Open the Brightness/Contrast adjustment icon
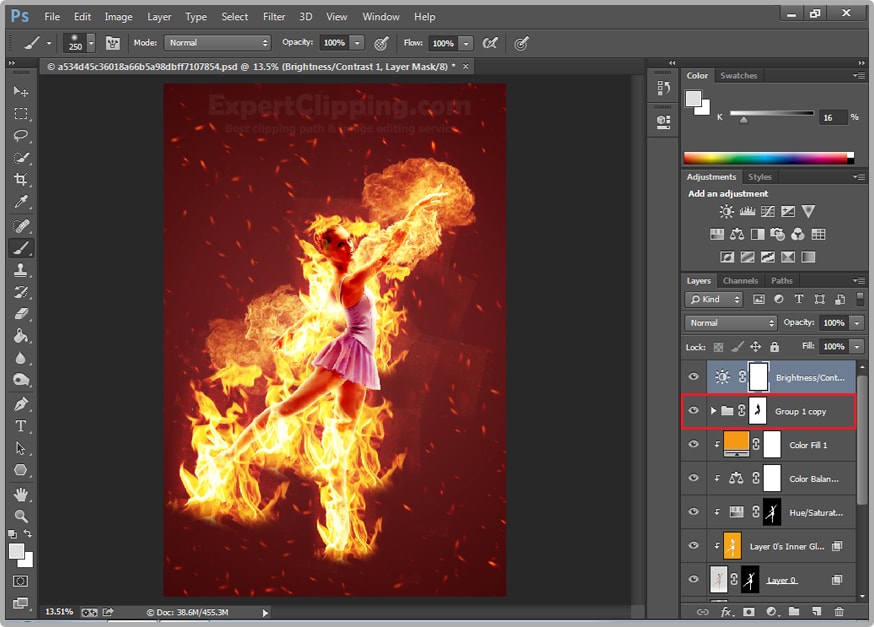874x627 pixels. [726, 211]
